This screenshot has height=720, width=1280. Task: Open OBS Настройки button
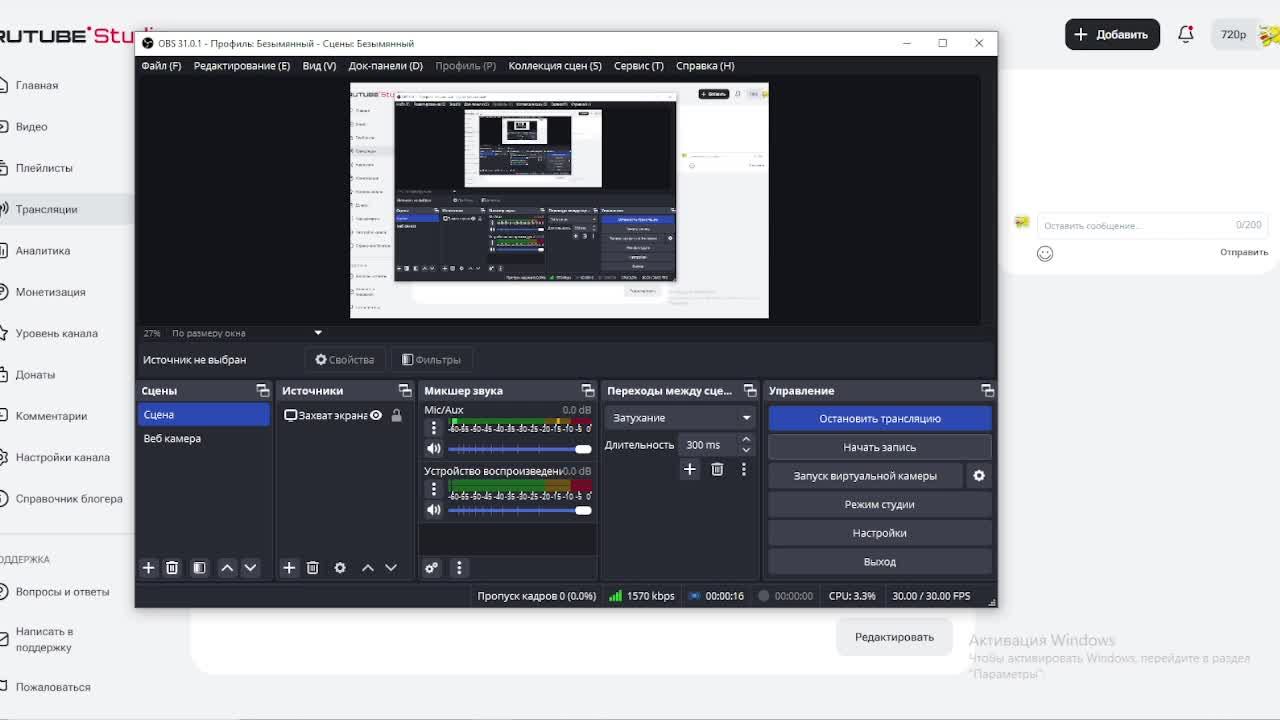coord(880,534)
